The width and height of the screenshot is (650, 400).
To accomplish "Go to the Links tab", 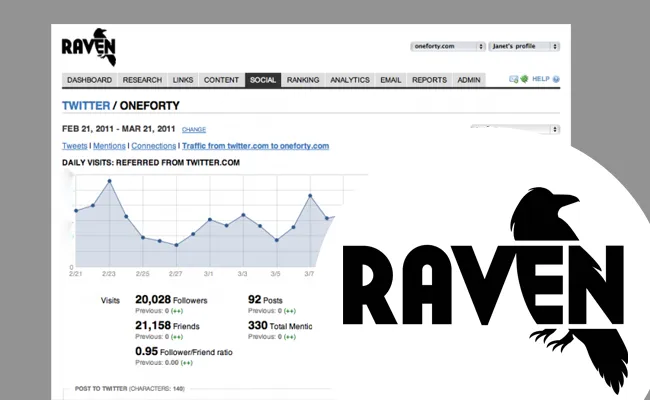I will [183, 80].
